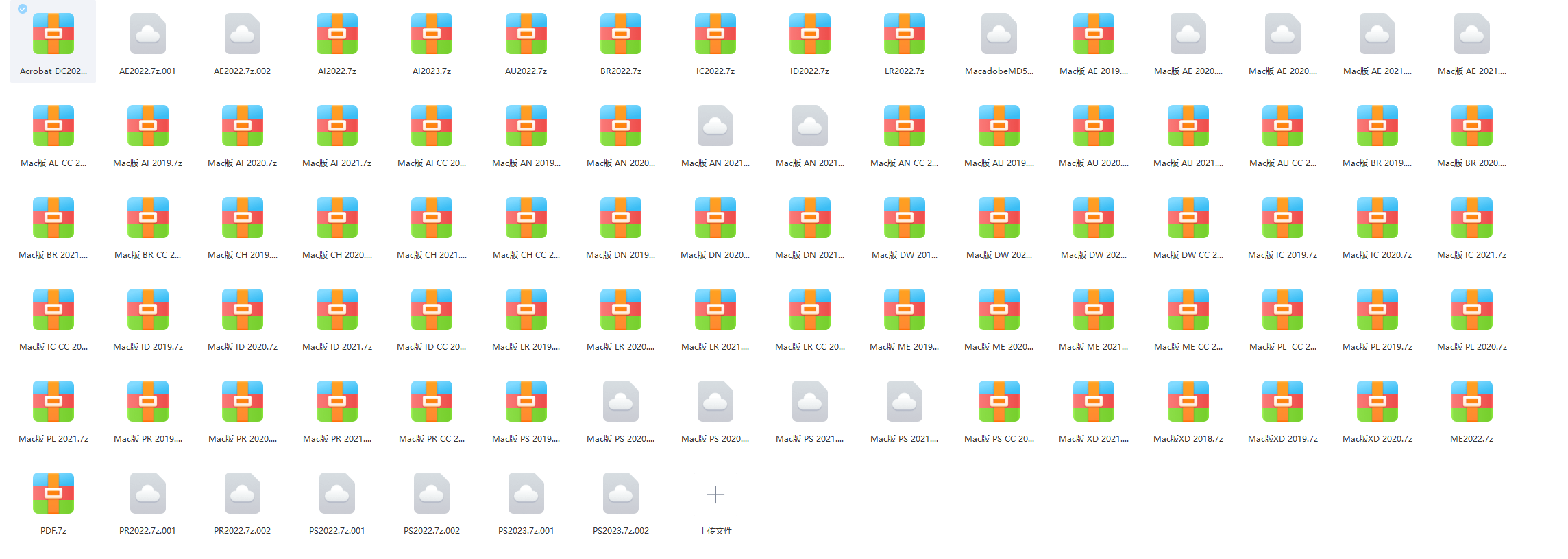The width and height of the screenshot is (1568, 559).
Task: Select the Mac版 AI 2019.7z archive icon
Action: point(148,126)
